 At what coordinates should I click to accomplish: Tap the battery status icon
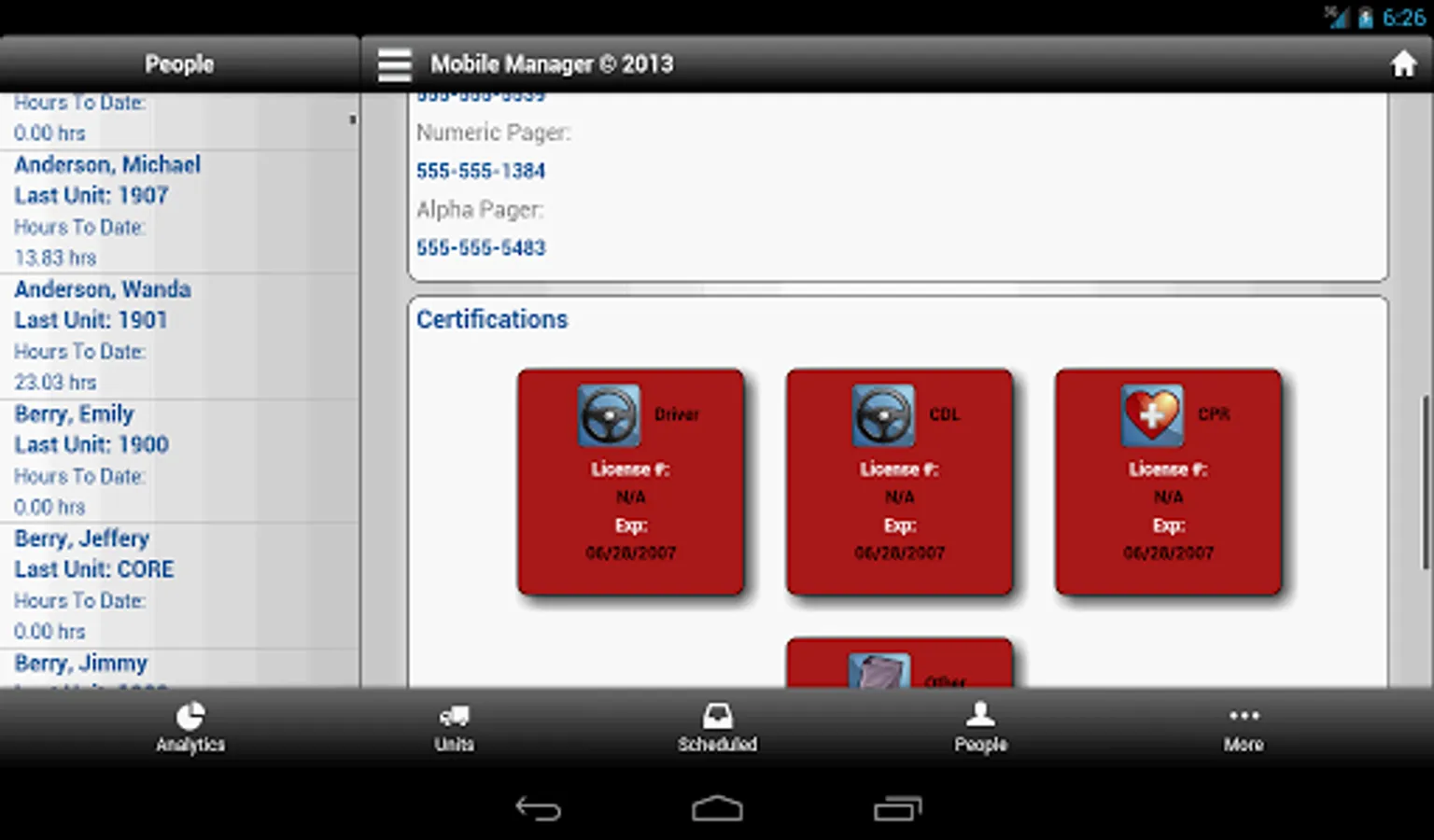click(1365, 18)
